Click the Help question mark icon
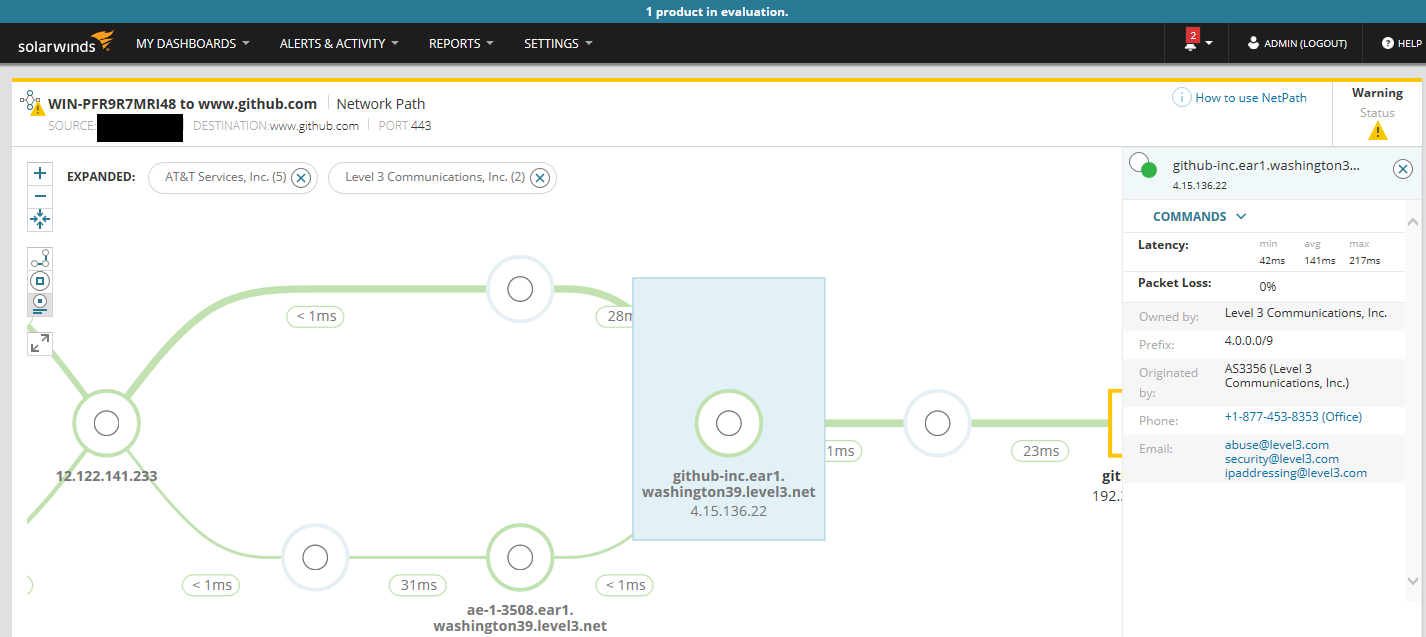1426x637 pixels. tap(1388, 43)
